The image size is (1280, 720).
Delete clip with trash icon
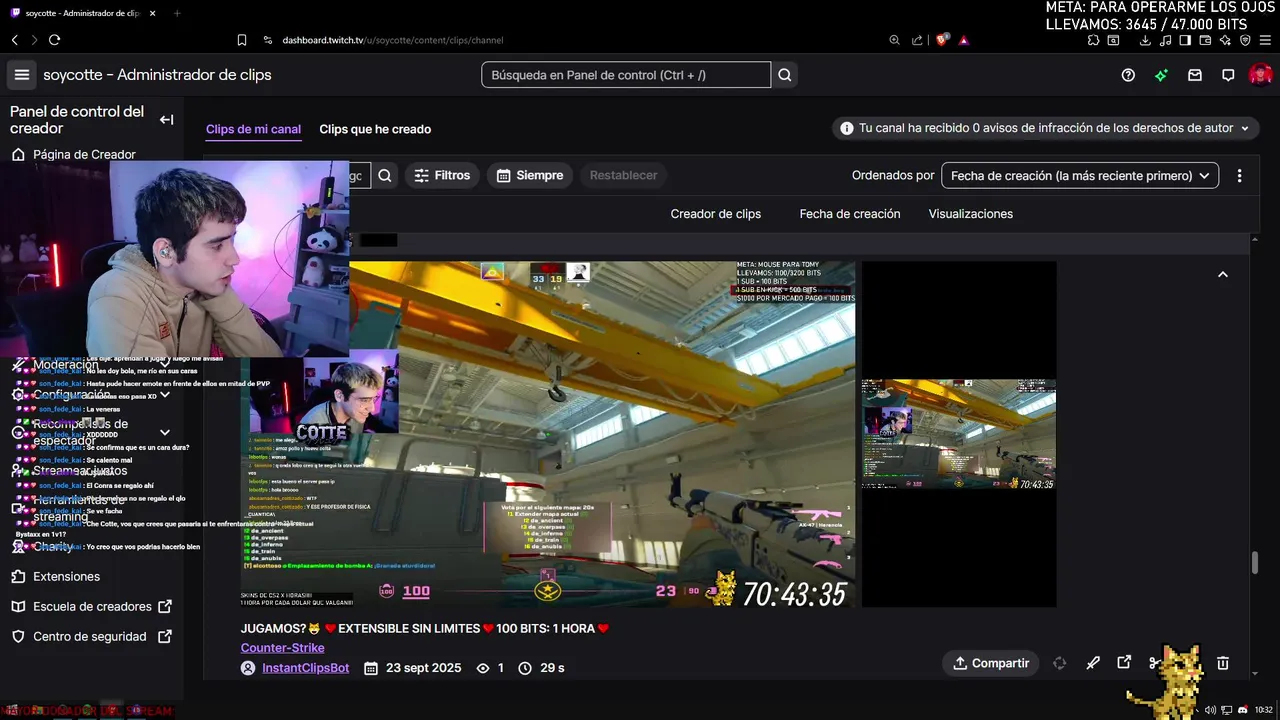click(x=1222, y=663)
